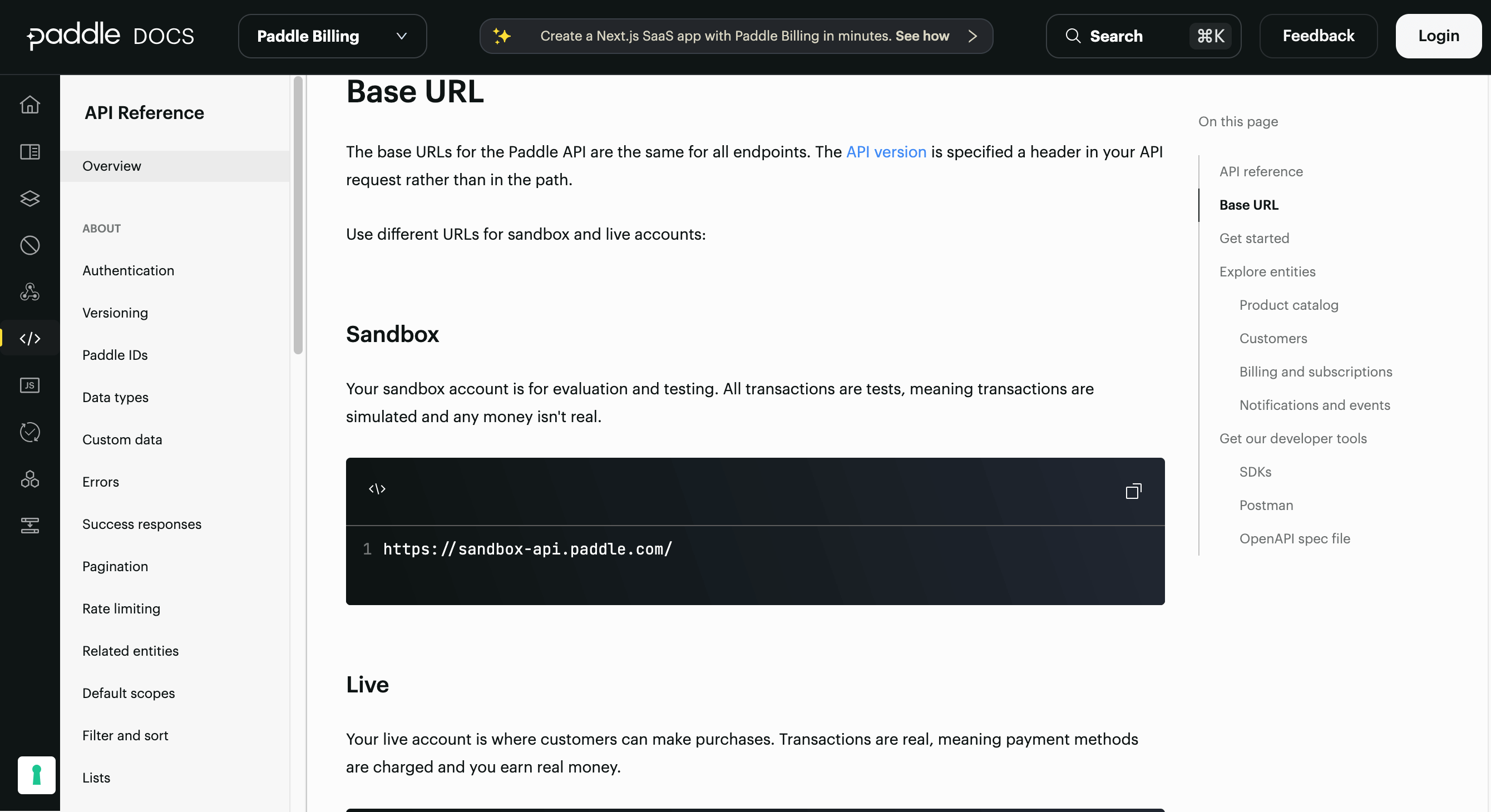Viewport: 1491px width, 812px height.
Task: Open the JS SDK icon in sidebar
Action: (29, 385)
